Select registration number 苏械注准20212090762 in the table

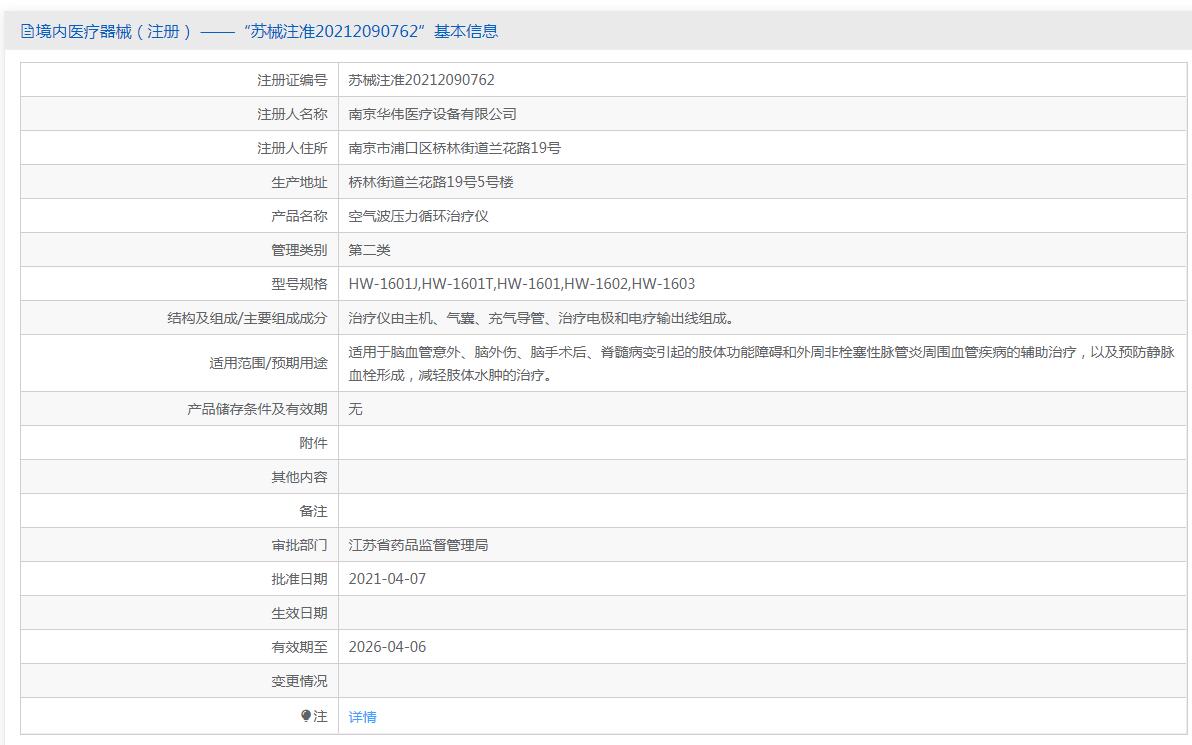point(421,80)
